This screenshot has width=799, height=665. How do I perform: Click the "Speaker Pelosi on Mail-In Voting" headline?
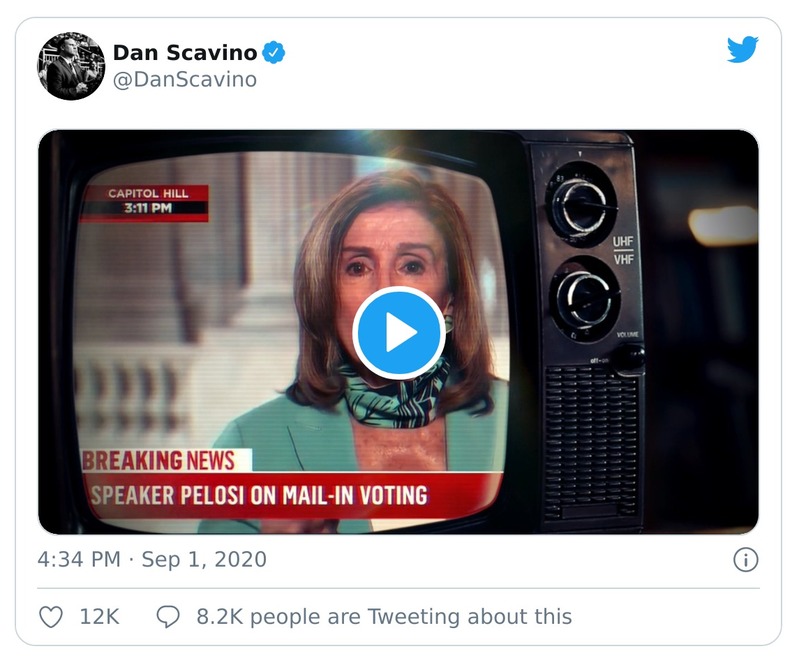260,494
